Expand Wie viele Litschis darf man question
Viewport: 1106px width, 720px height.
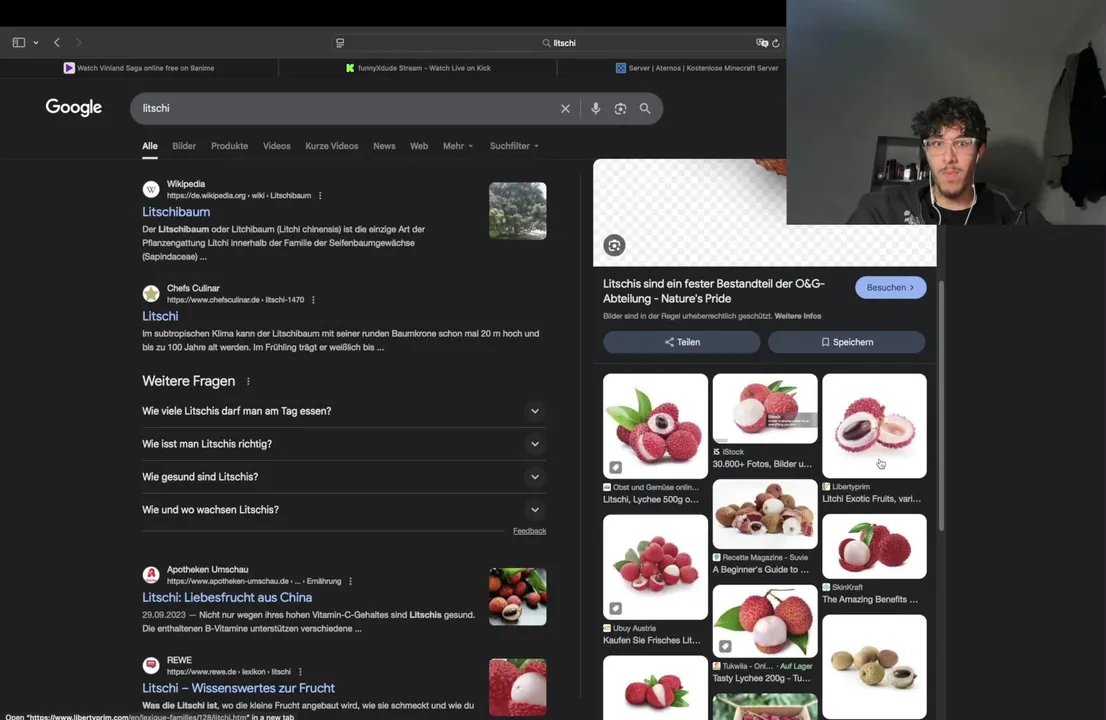(x=344, y=411)
